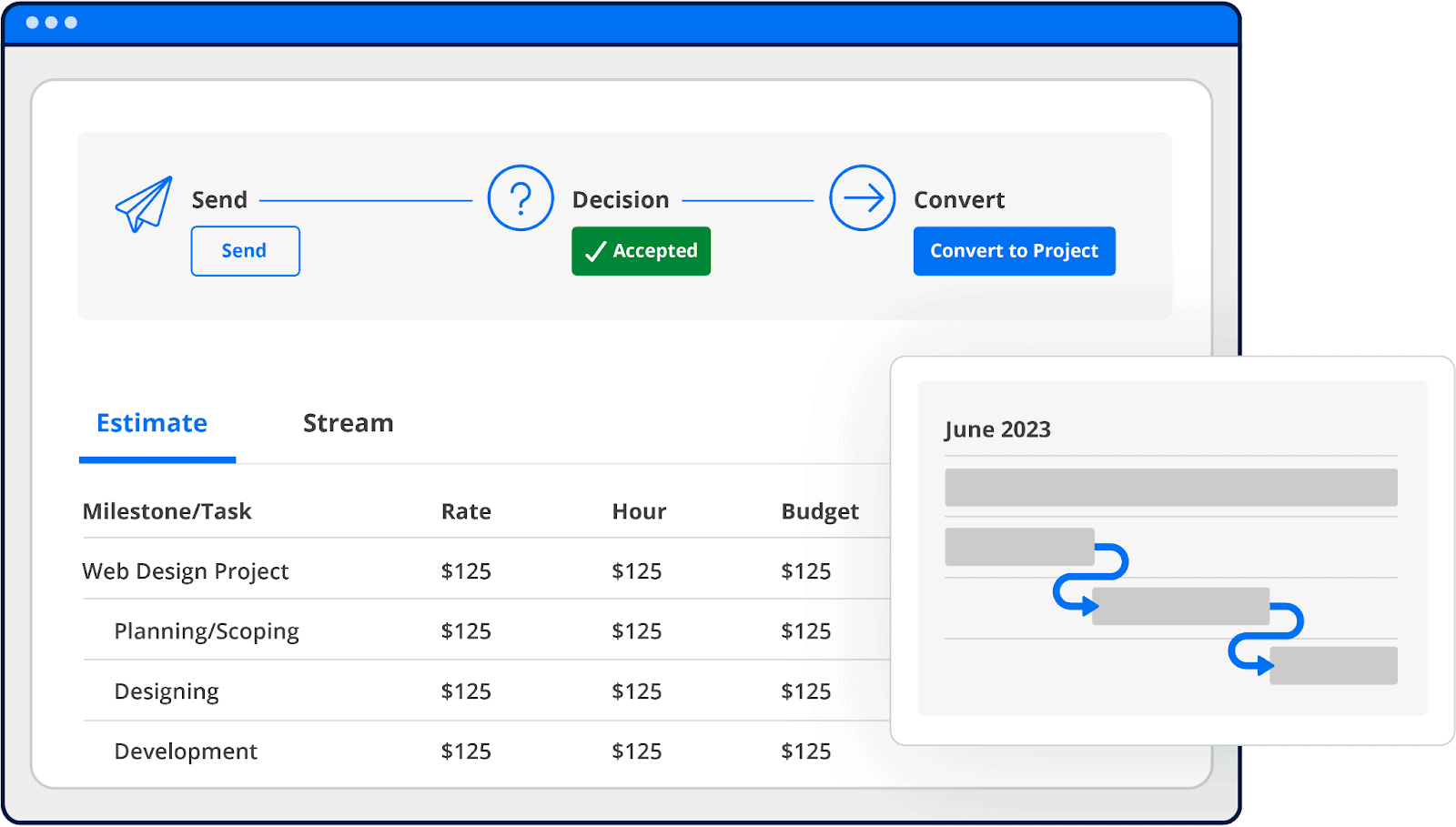This screenshot has width=1456, height=827.
Task: Switch to the Estimate tab
Action: click(152, 423)
